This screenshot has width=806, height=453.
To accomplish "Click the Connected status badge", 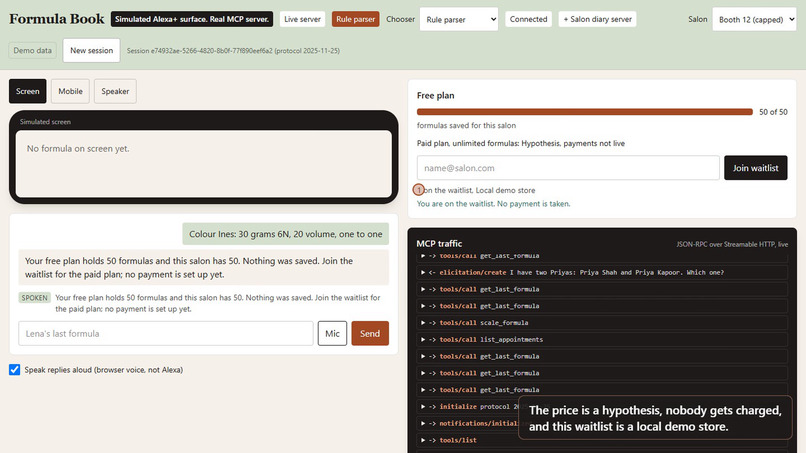I will (528, 19).
